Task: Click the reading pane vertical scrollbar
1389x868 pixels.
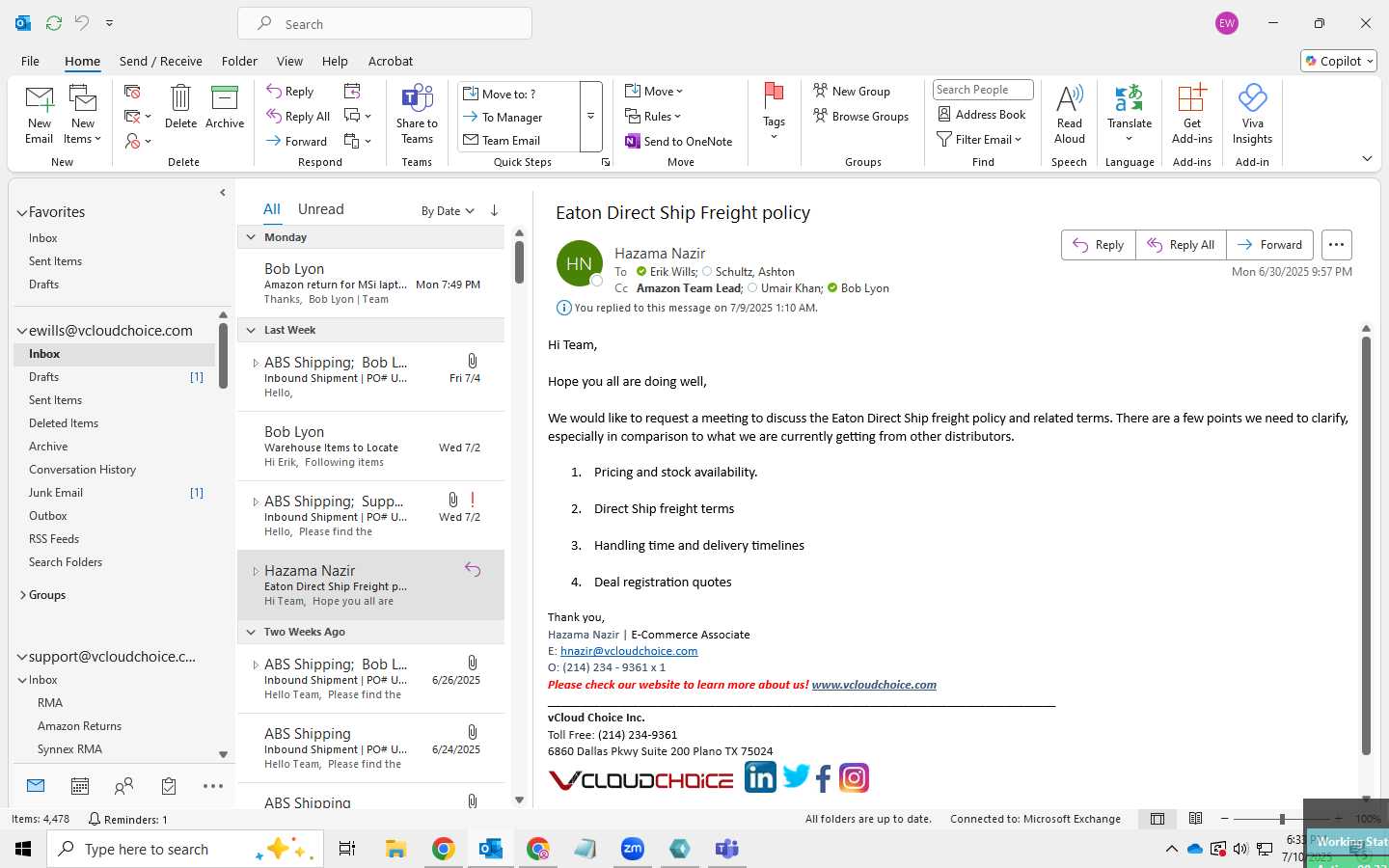Action: (x=1366, y=545)
